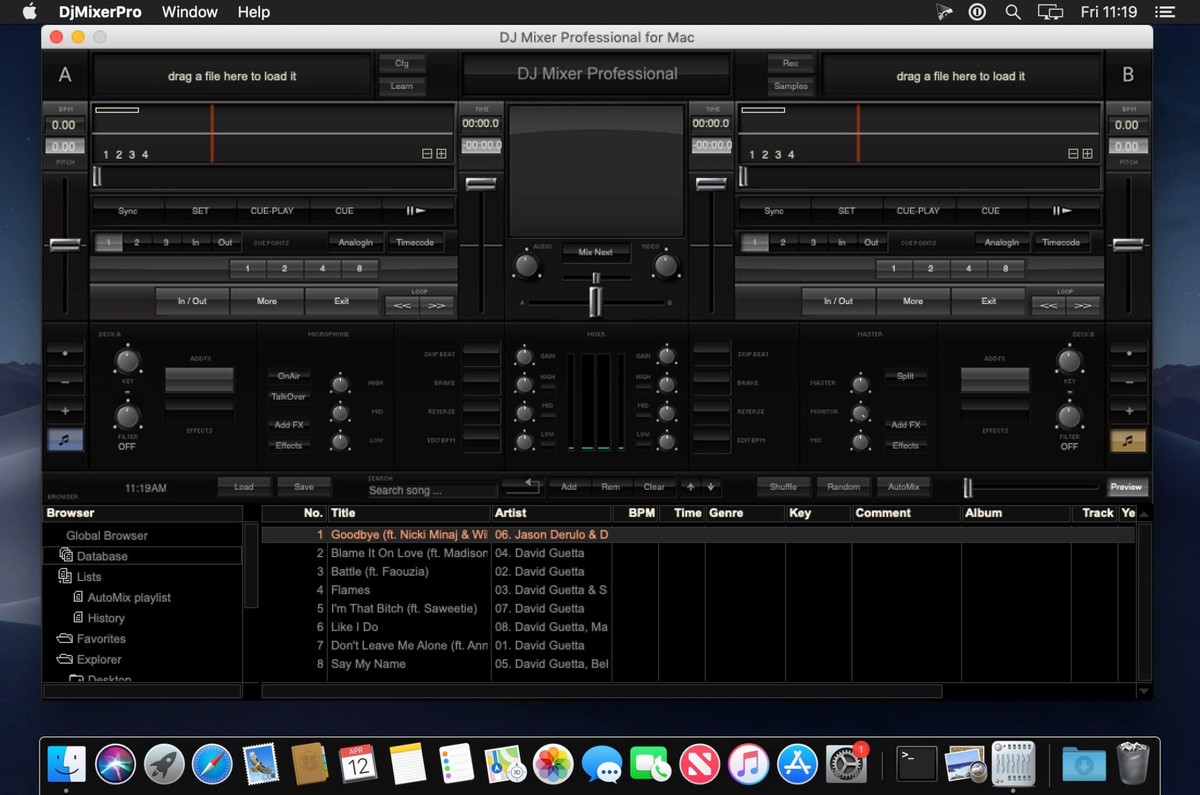Image resolution: width=1200 pixels, height=795 pixels.
Task: Click deck A plus button
Action: click(65, 411)
